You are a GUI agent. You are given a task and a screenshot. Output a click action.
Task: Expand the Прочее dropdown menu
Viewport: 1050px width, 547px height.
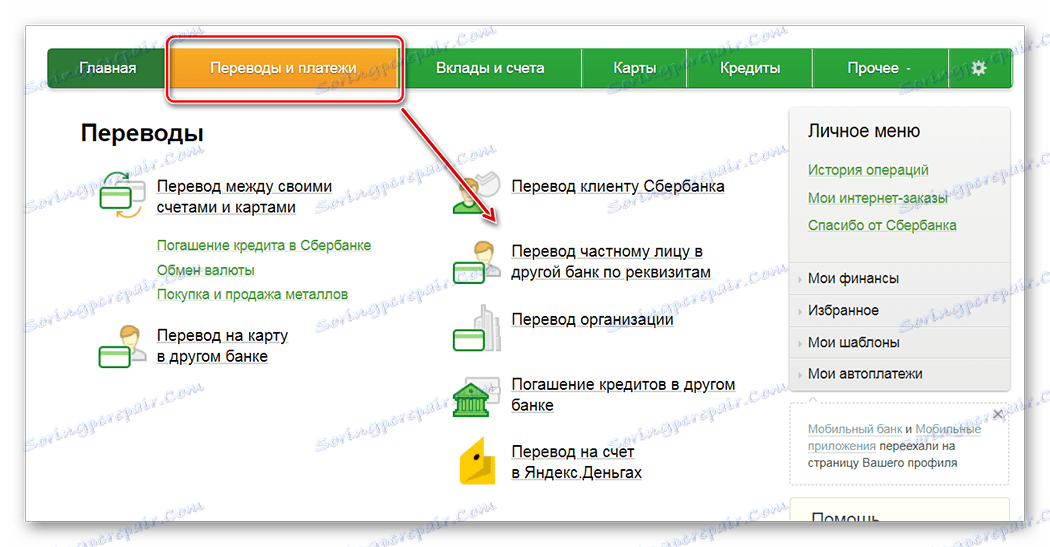pyautogui.click(x=879, y=68)
